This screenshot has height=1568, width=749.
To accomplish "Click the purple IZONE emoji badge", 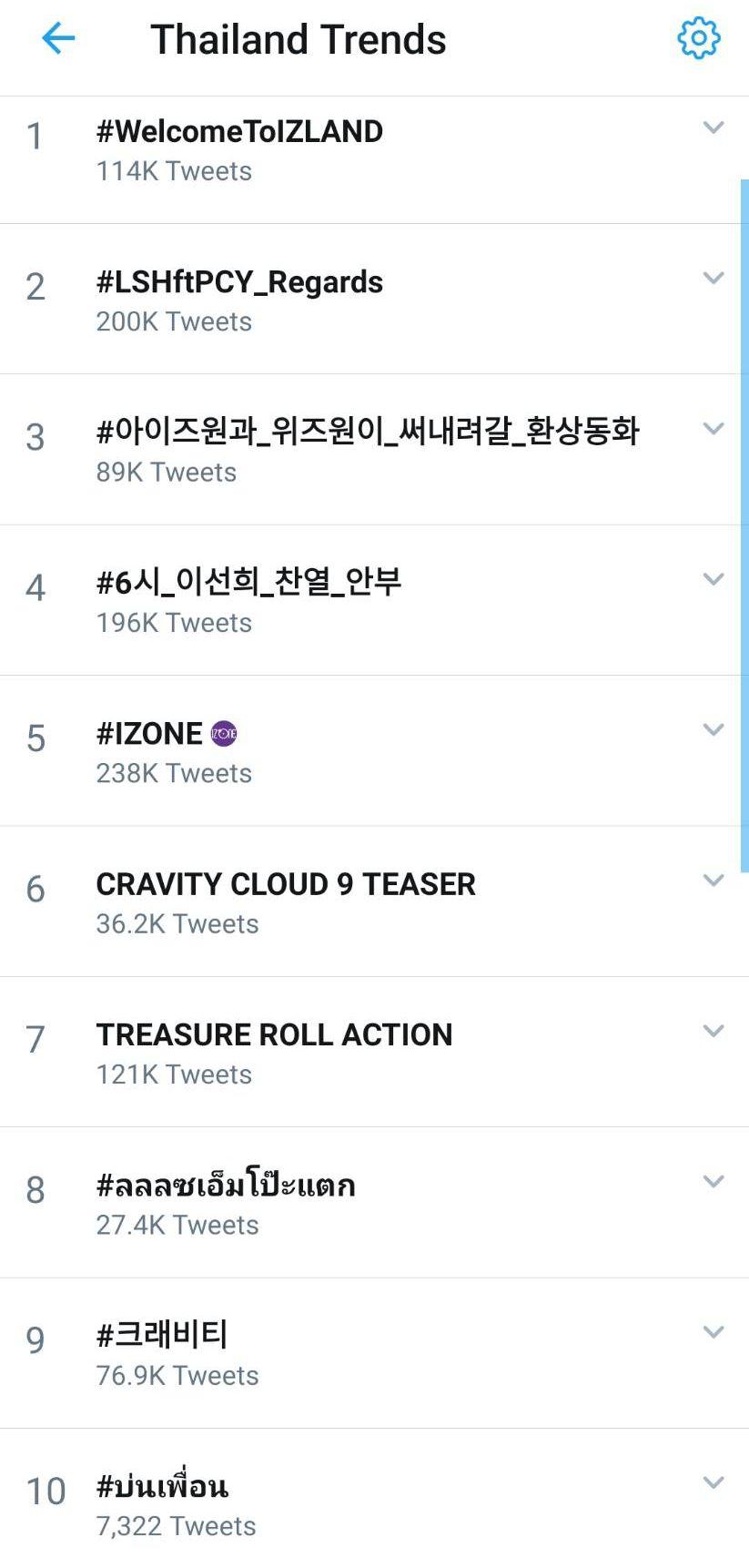I will [x=224, y=734].
